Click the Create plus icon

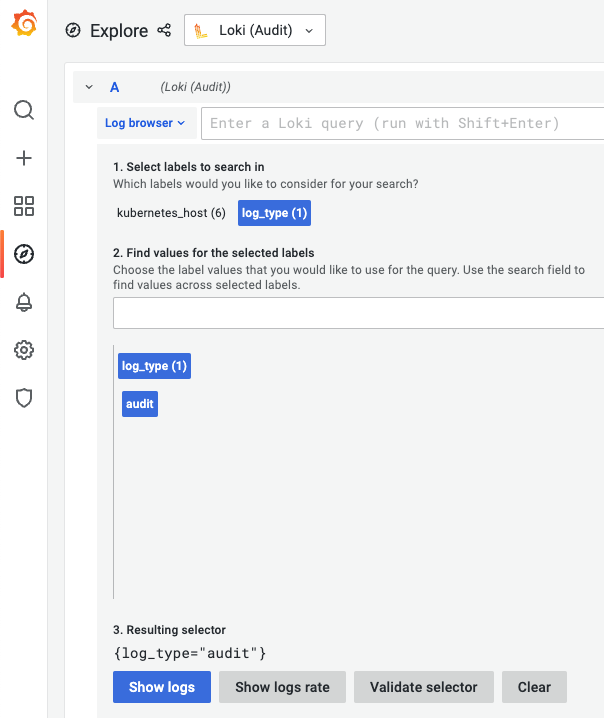coord(24,158)
